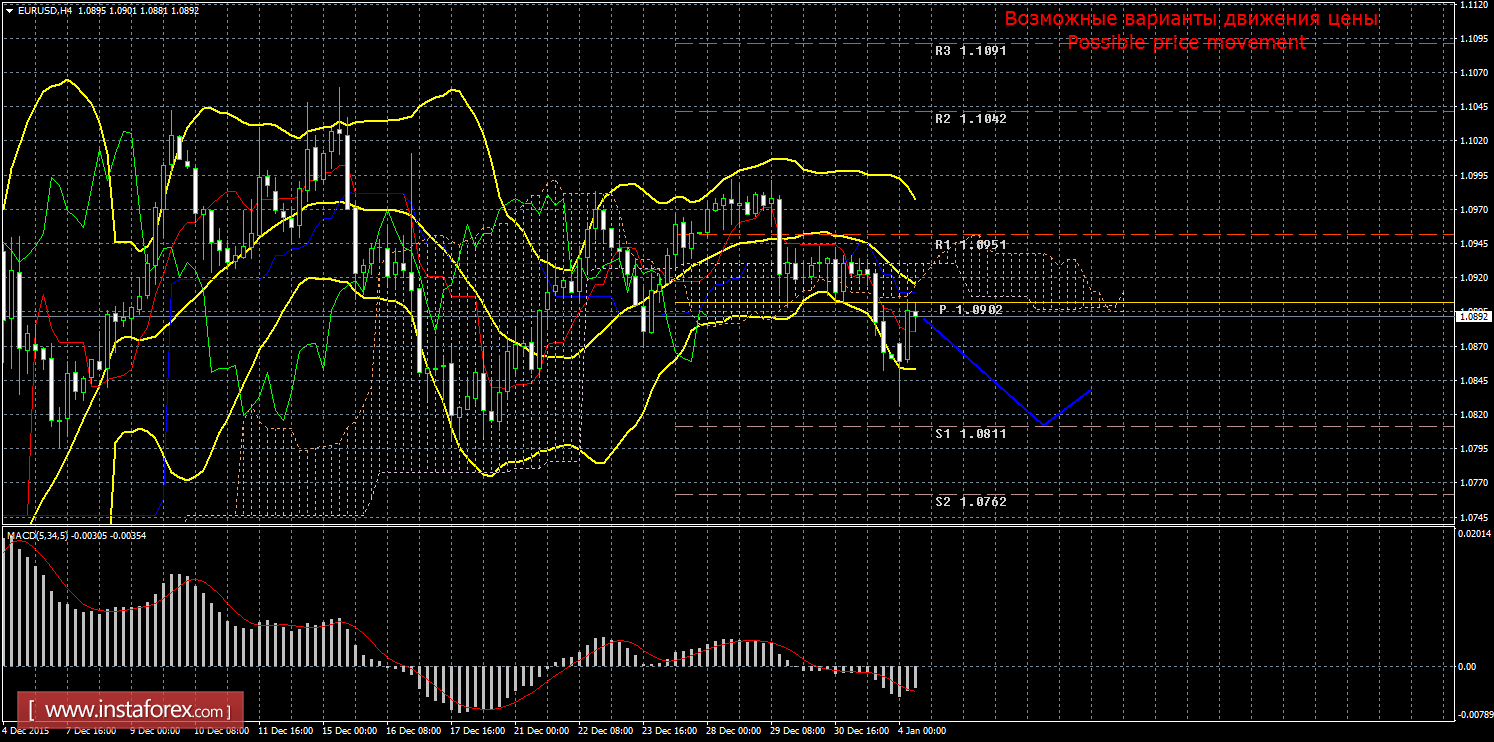The height and width of the screenshot is (742, 1494).
Task: Click the '4 Dec 2015' time axis label
Action: coord(26,731)
